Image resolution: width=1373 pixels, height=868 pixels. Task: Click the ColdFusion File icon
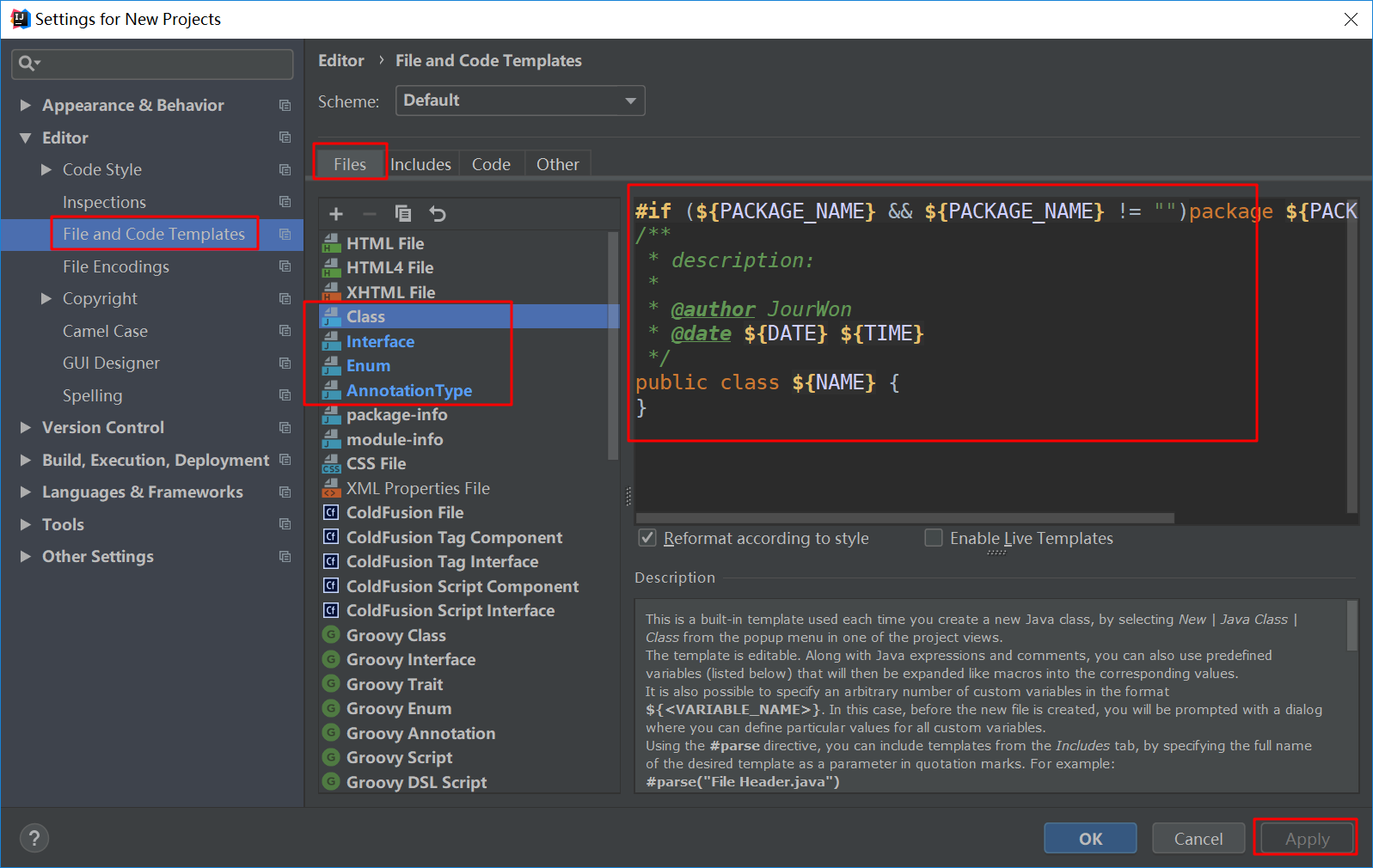coord(331,513)
